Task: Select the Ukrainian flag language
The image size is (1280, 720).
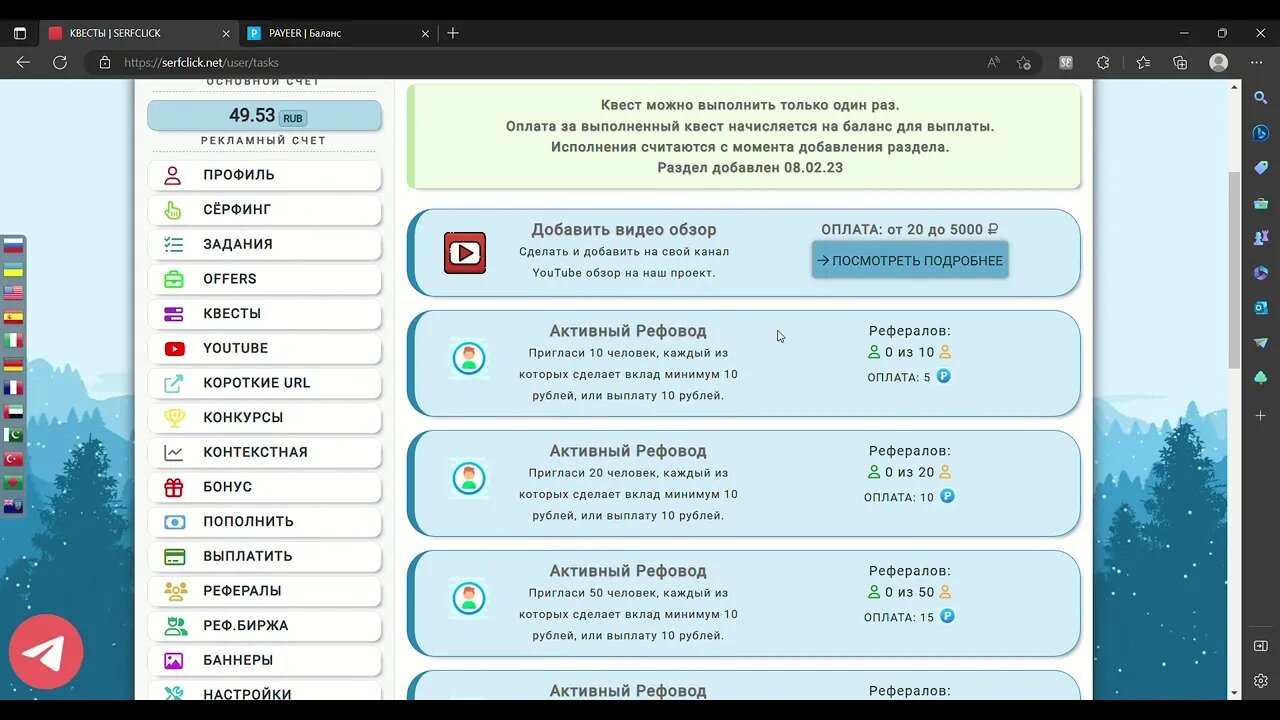Action: [x=13, y=270]
